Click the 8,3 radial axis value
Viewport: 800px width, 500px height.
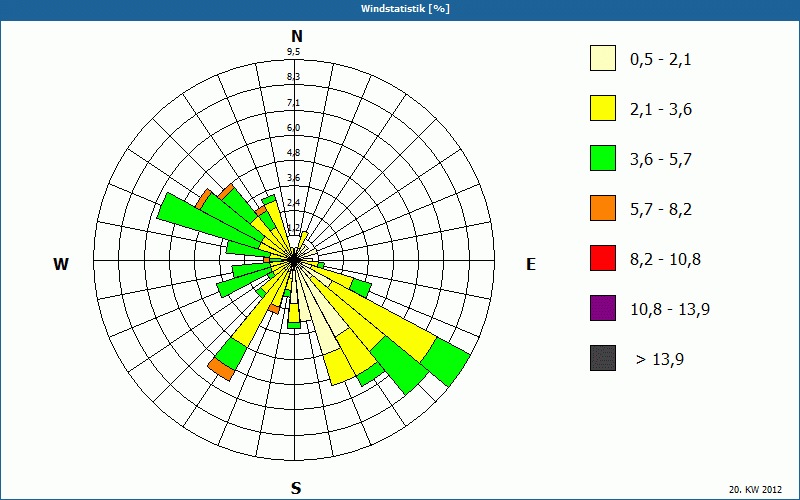[293, 77]
